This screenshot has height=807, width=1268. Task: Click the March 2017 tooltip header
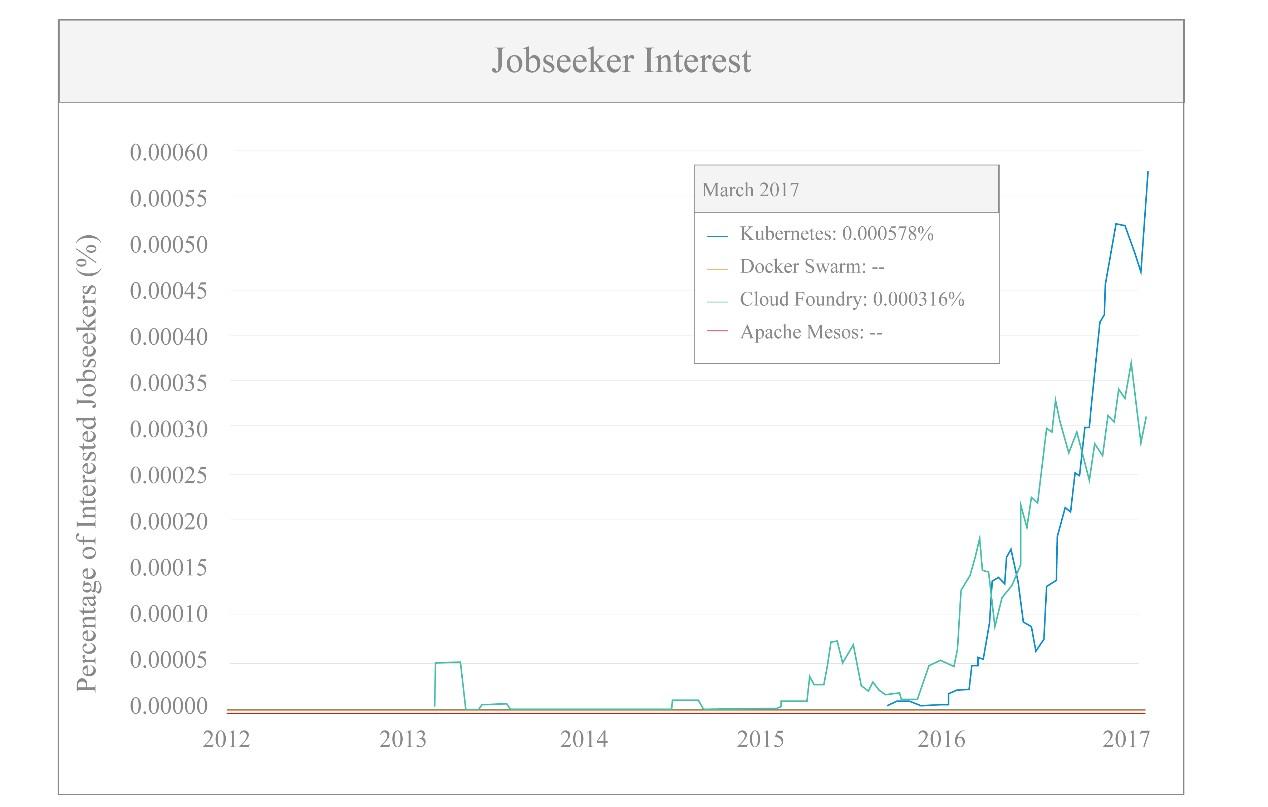(x=751, y=190)
